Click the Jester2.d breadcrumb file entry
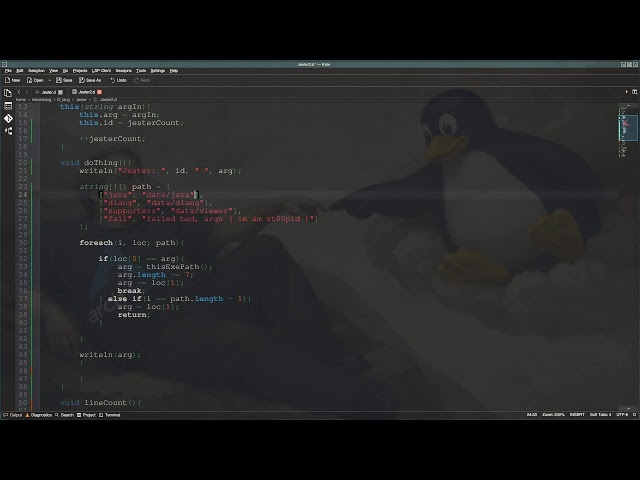640x480 pixels. coord(106,100)
